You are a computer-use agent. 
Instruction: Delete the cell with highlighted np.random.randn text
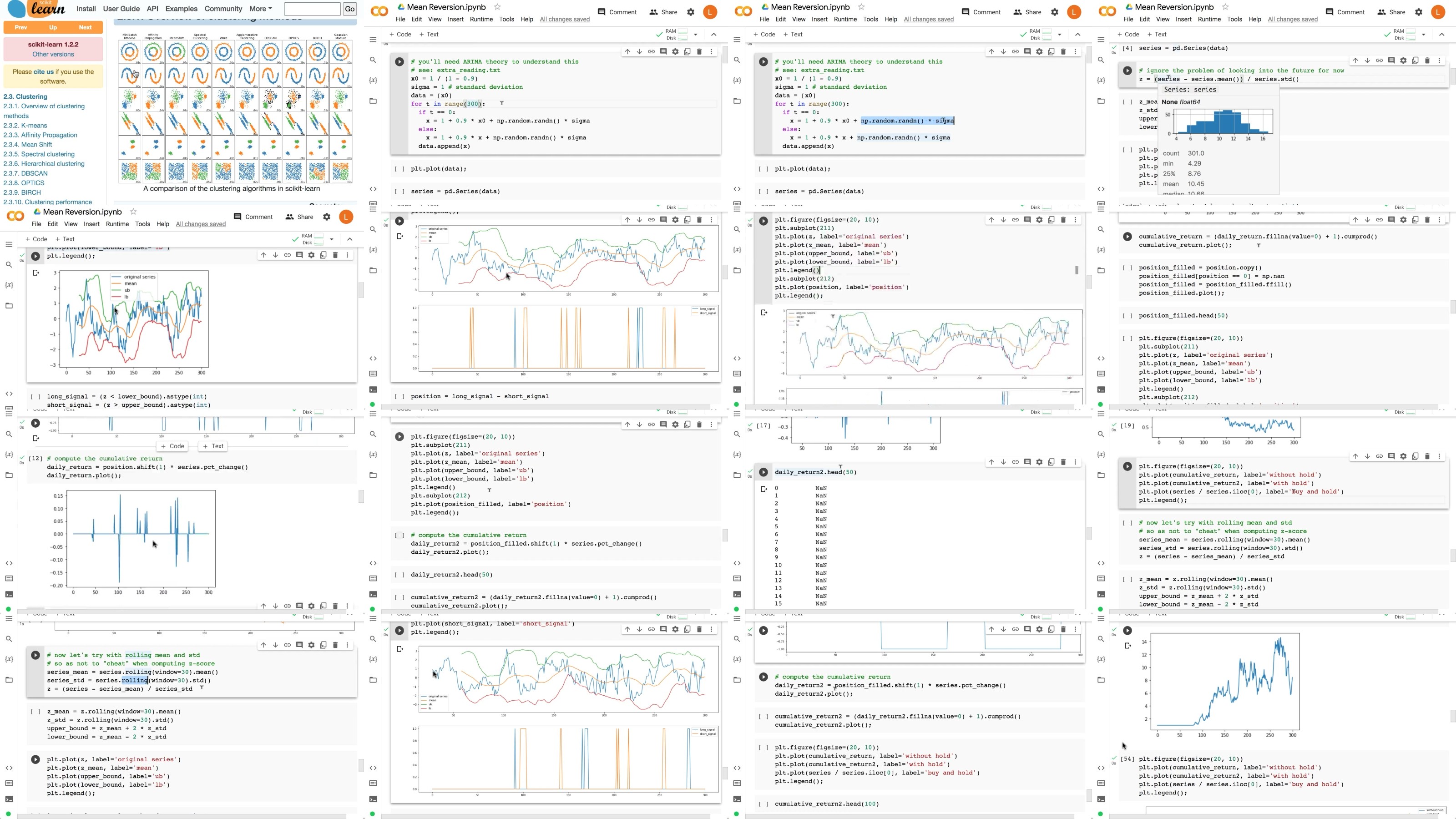click(1063, 51)
